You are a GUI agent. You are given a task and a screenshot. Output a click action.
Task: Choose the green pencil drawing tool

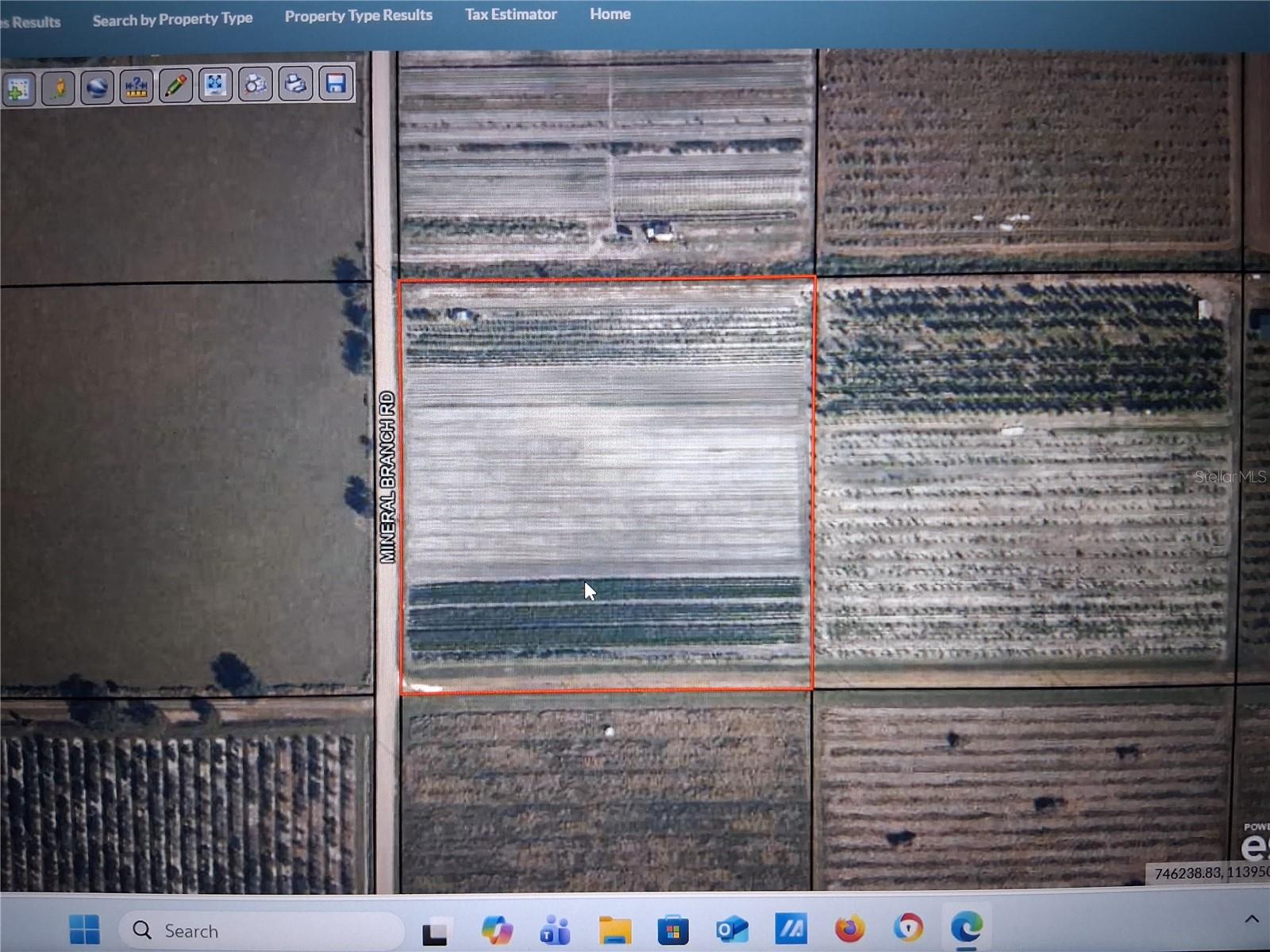coord(176,85)
